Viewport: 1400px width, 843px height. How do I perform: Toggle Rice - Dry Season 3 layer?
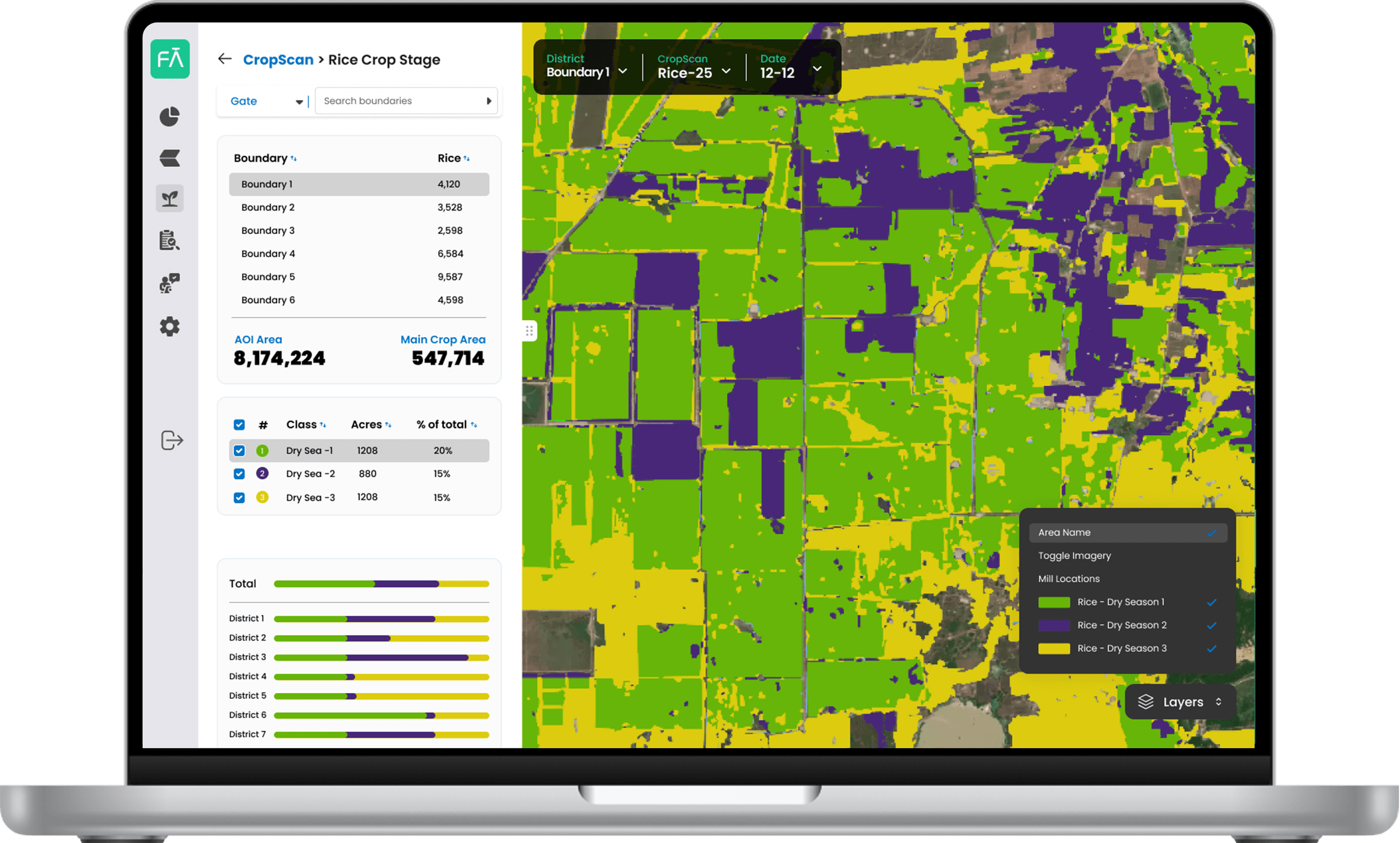pyautogui.click(x=1128, y=649)
